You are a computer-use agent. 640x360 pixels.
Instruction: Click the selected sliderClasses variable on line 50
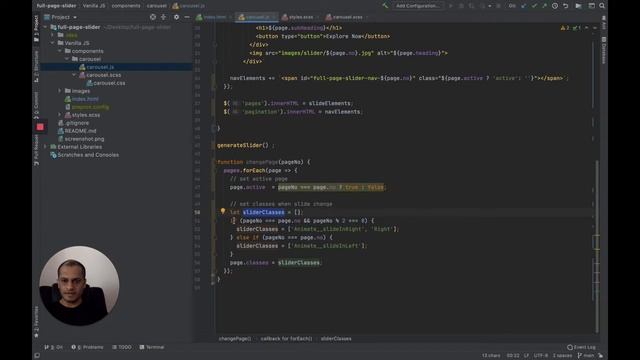264,212
